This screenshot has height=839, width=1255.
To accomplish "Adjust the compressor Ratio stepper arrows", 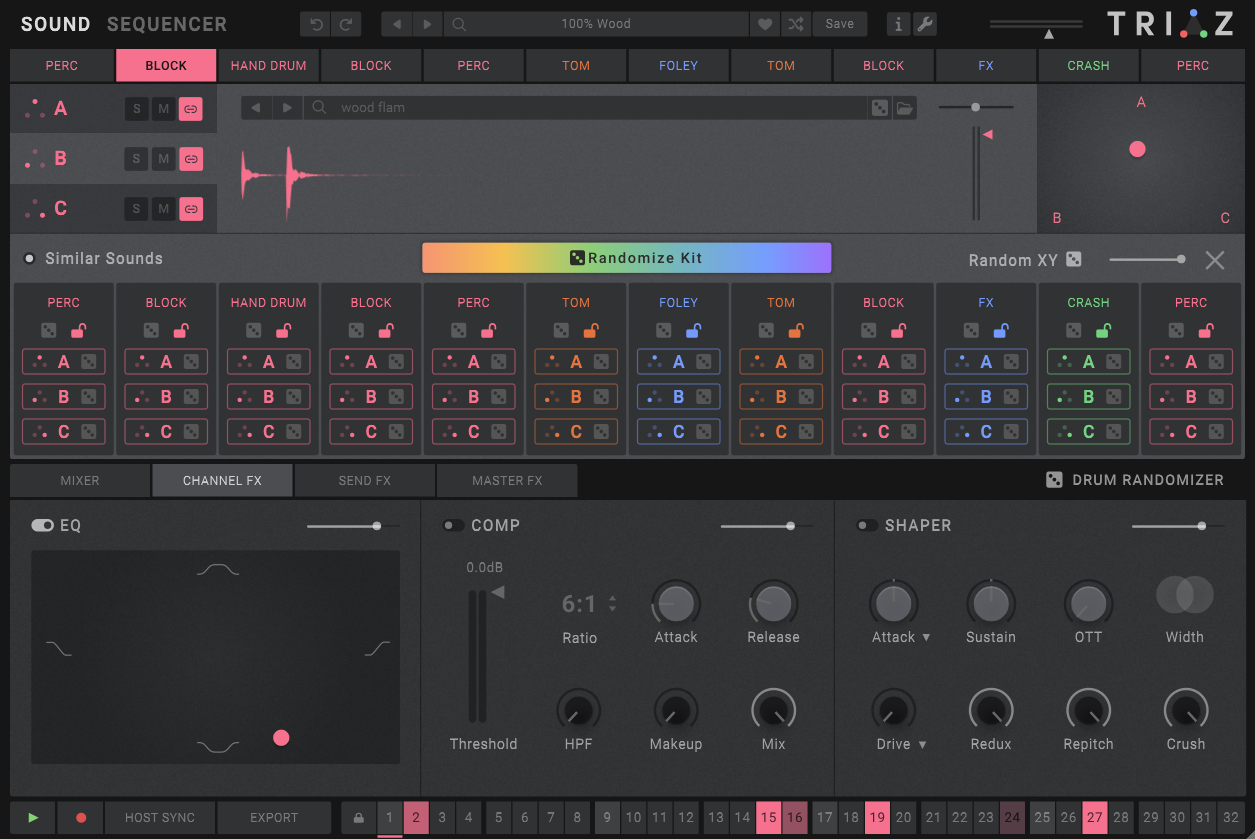I will [612, 604].
